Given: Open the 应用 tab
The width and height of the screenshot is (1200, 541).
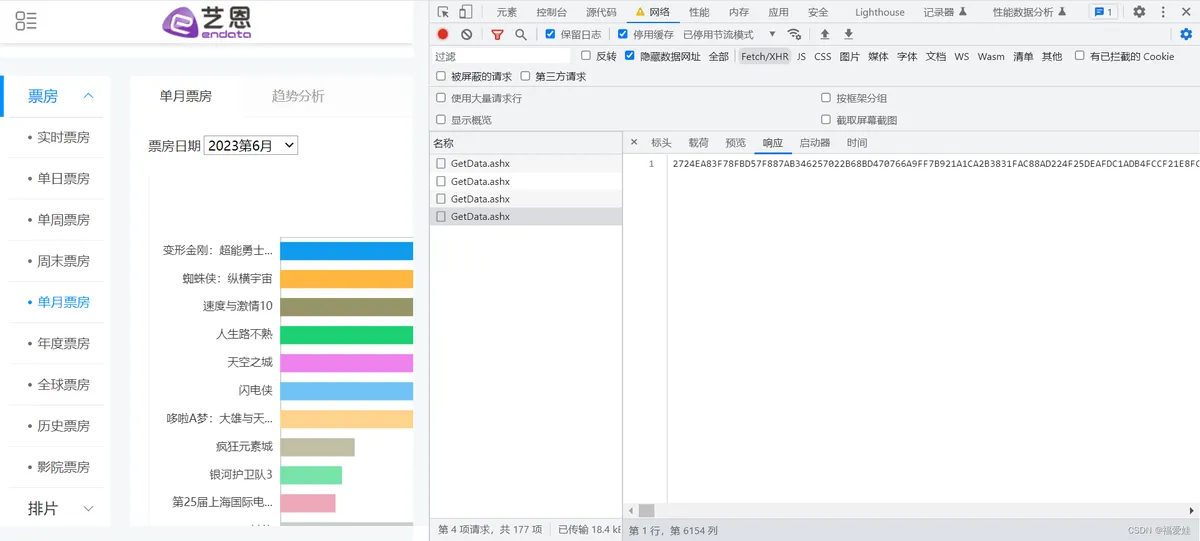Looking at the screenshot, I should tap(778, 12).
